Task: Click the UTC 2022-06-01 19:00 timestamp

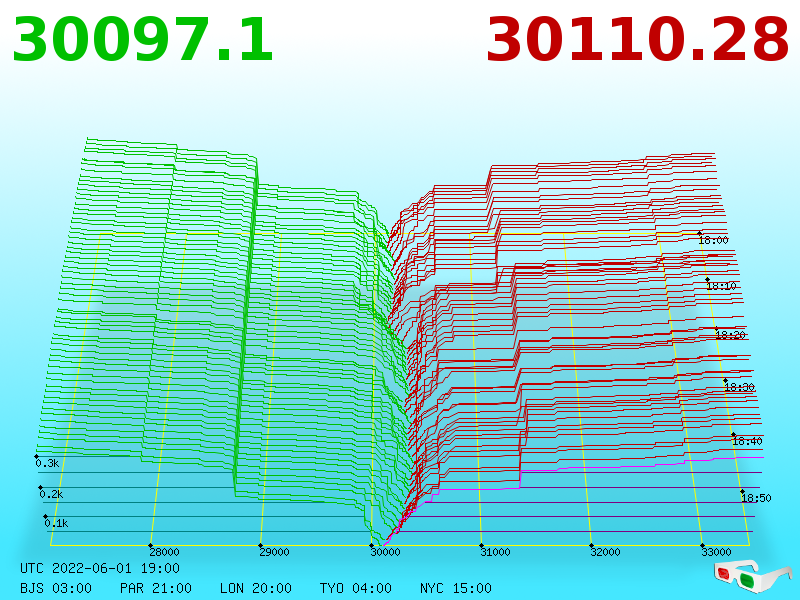Action: [100, 568]
